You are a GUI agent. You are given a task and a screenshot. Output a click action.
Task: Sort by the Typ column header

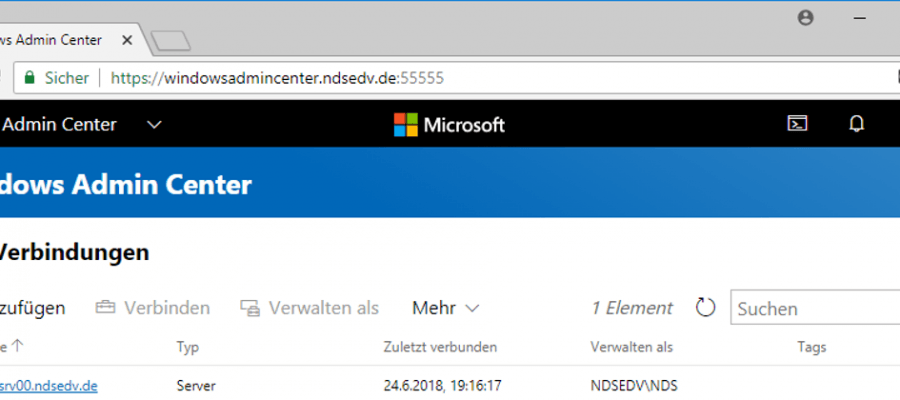pyautogui.click(x=188, y=347)
